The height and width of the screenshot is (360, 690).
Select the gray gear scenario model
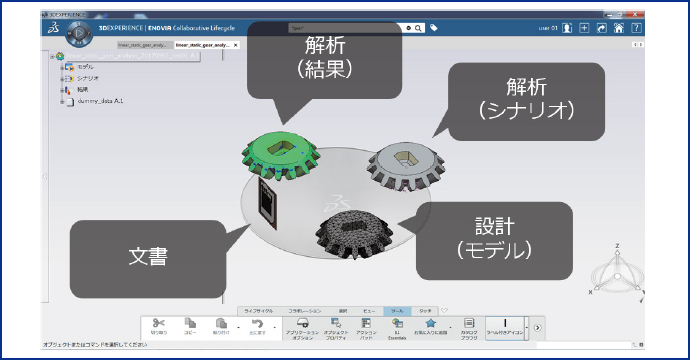(x=406, y=166)
